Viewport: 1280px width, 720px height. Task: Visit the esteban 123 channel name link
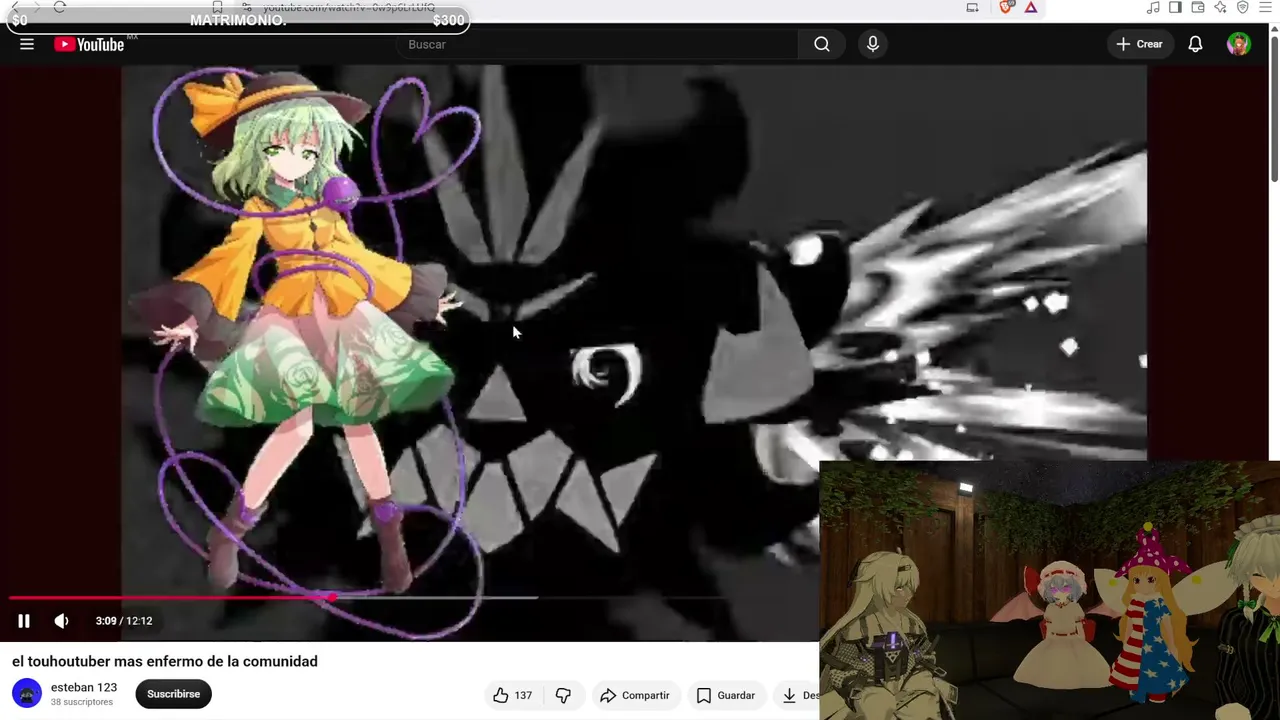tap(84, 687)
